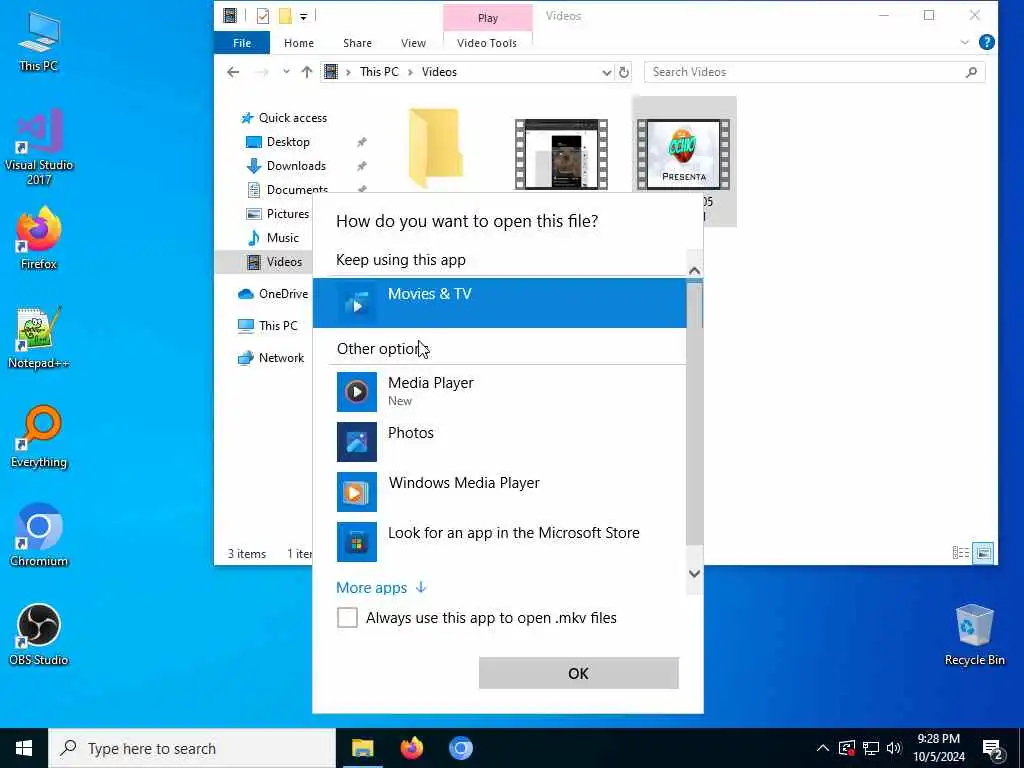1024x768 pixels.
Task: Select the screen recording video thumbnail
Action: point(561,154)
